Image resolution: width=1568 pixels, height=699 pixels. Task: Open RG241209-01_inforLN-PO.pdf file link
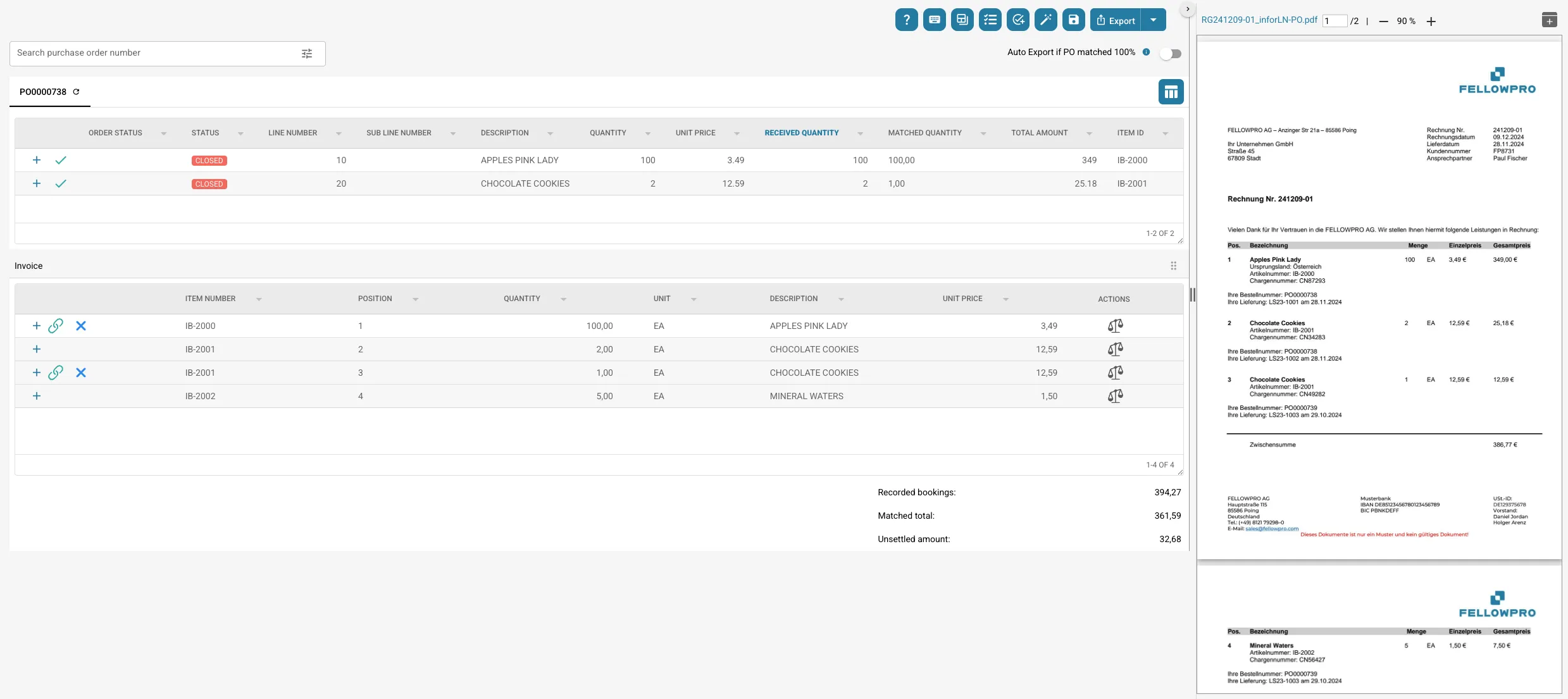pos(1259,20)
